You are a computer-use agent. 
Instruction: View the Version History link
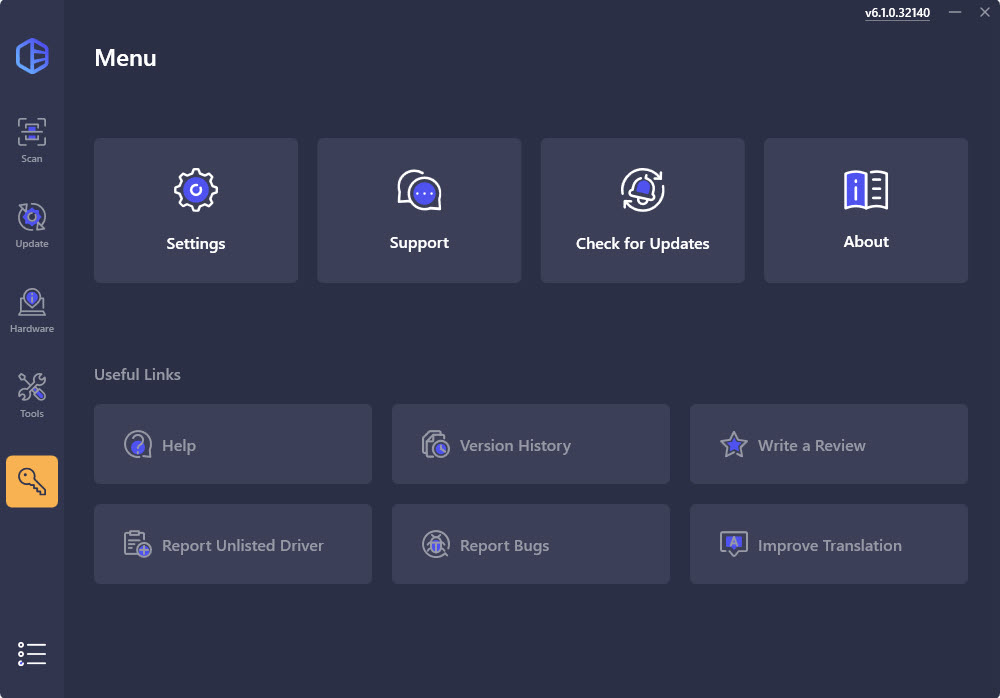pos(530,445)
